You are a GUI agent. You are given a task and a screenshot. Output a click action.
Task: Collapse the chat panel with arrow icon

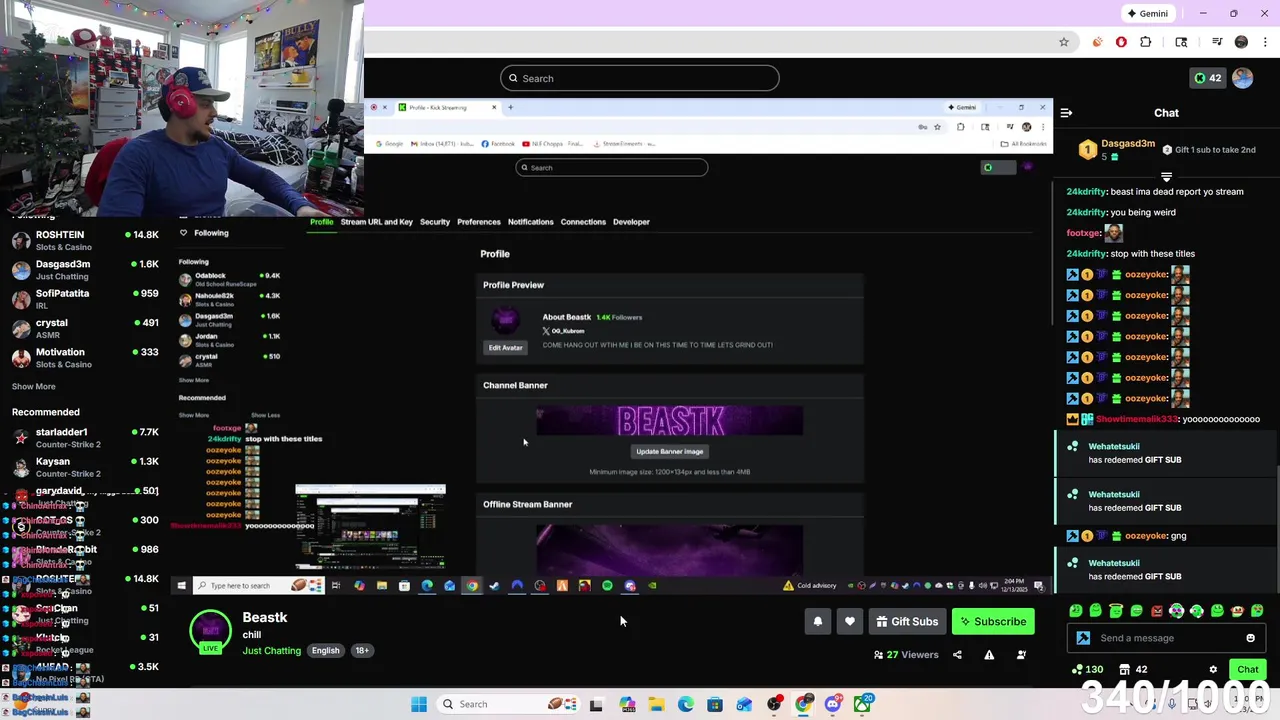tap(1066, 113)
